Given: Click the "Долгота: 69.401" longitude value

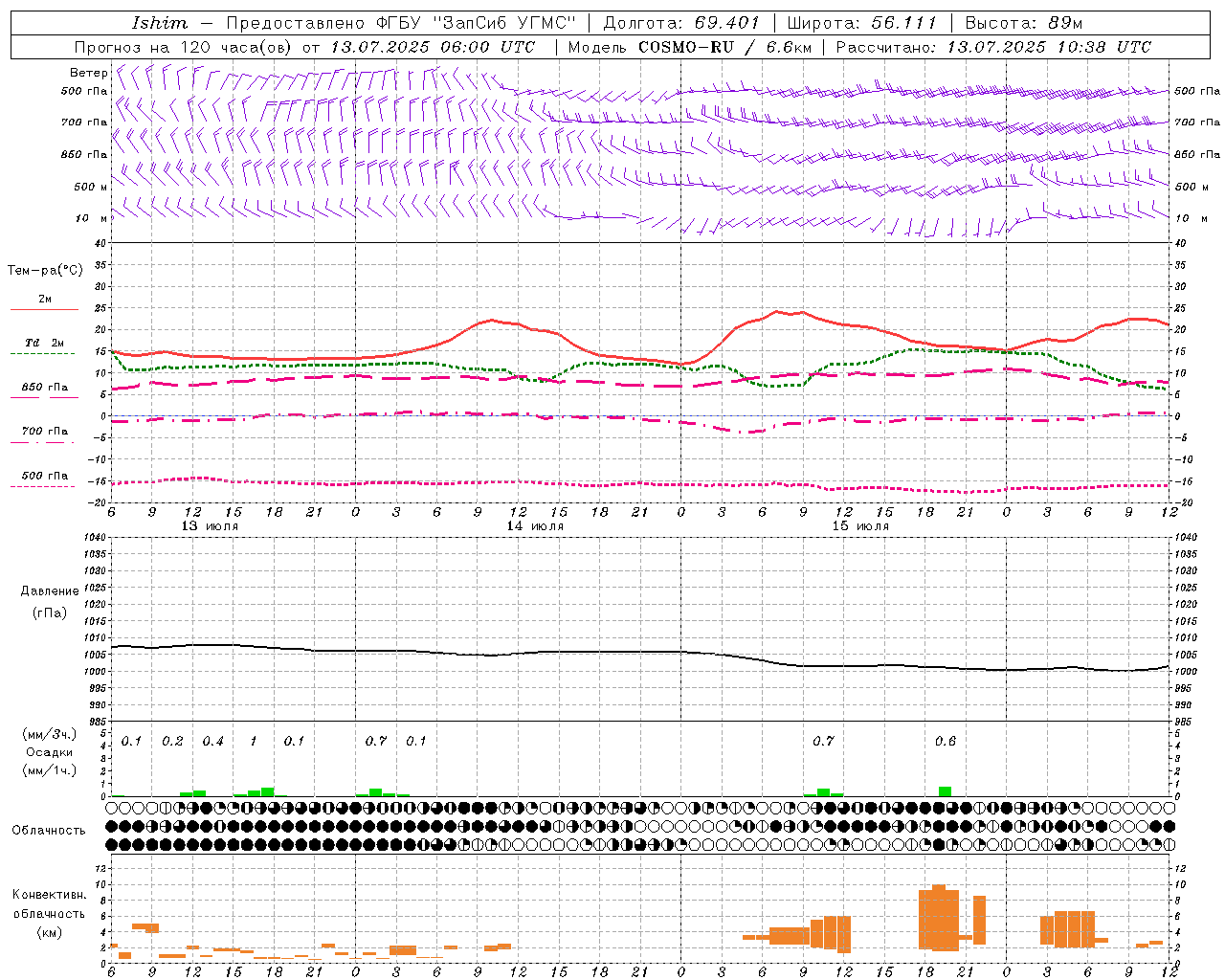Looking at the screenshot, I should pyautogui.click(x=681, y=23).
